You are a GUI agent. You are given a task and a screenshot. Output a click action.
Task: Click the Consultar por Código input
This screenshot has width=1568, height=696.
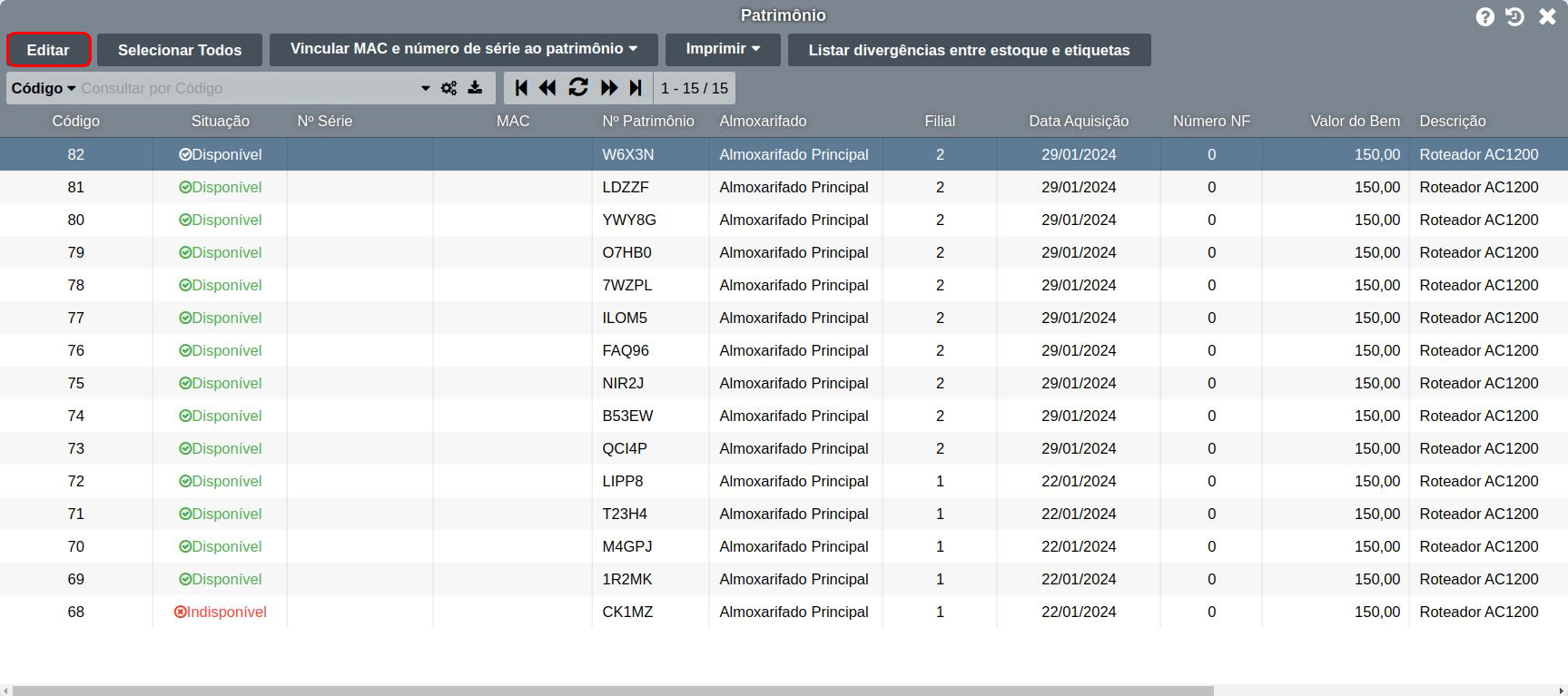247,88
